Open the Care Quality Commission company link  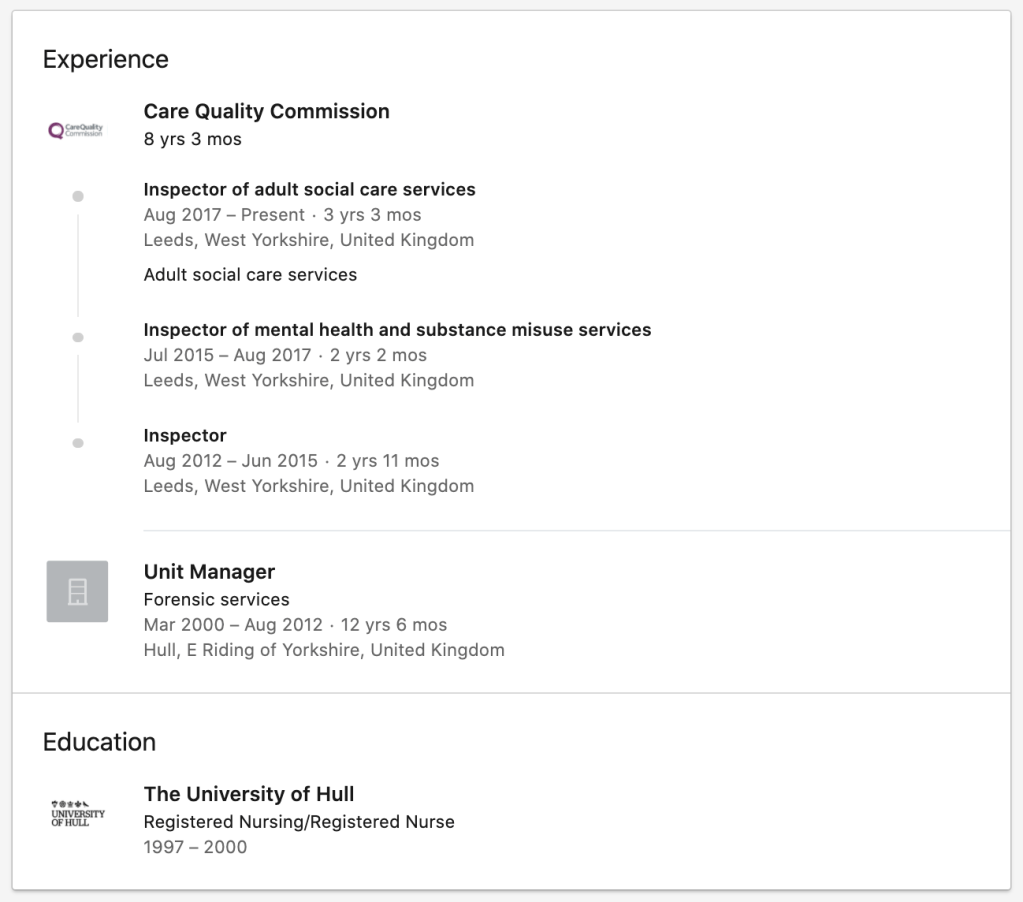pyautogui.click(x=266, y=111)
